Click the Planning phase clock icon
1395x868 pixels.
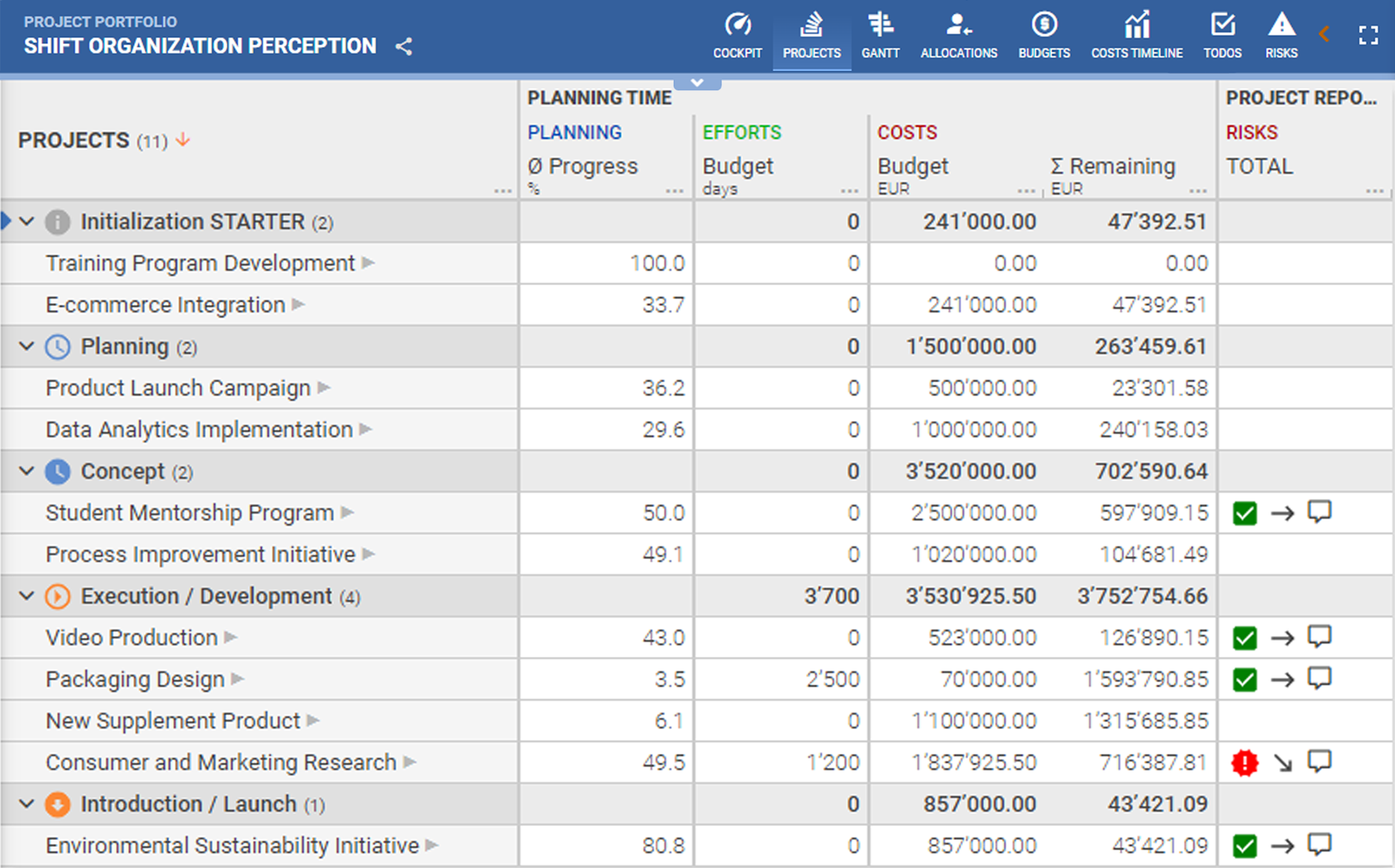click(58, 347)
